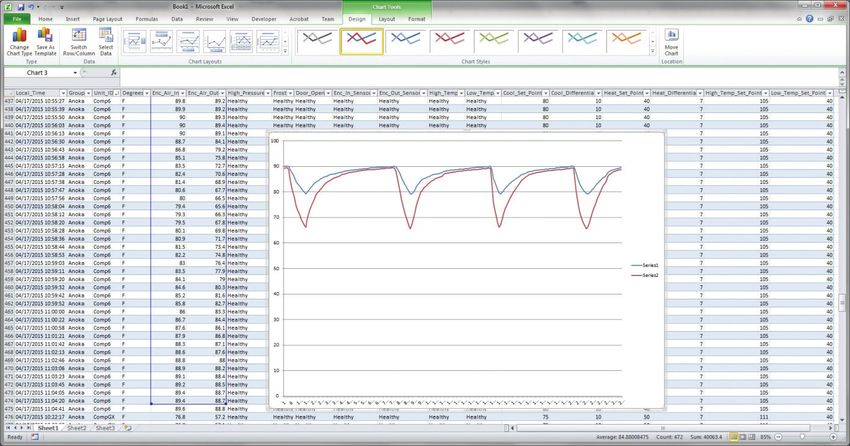Viewport: 850px width, 446px height.
Task: Select the blue chart style
Action: (406, 42)
